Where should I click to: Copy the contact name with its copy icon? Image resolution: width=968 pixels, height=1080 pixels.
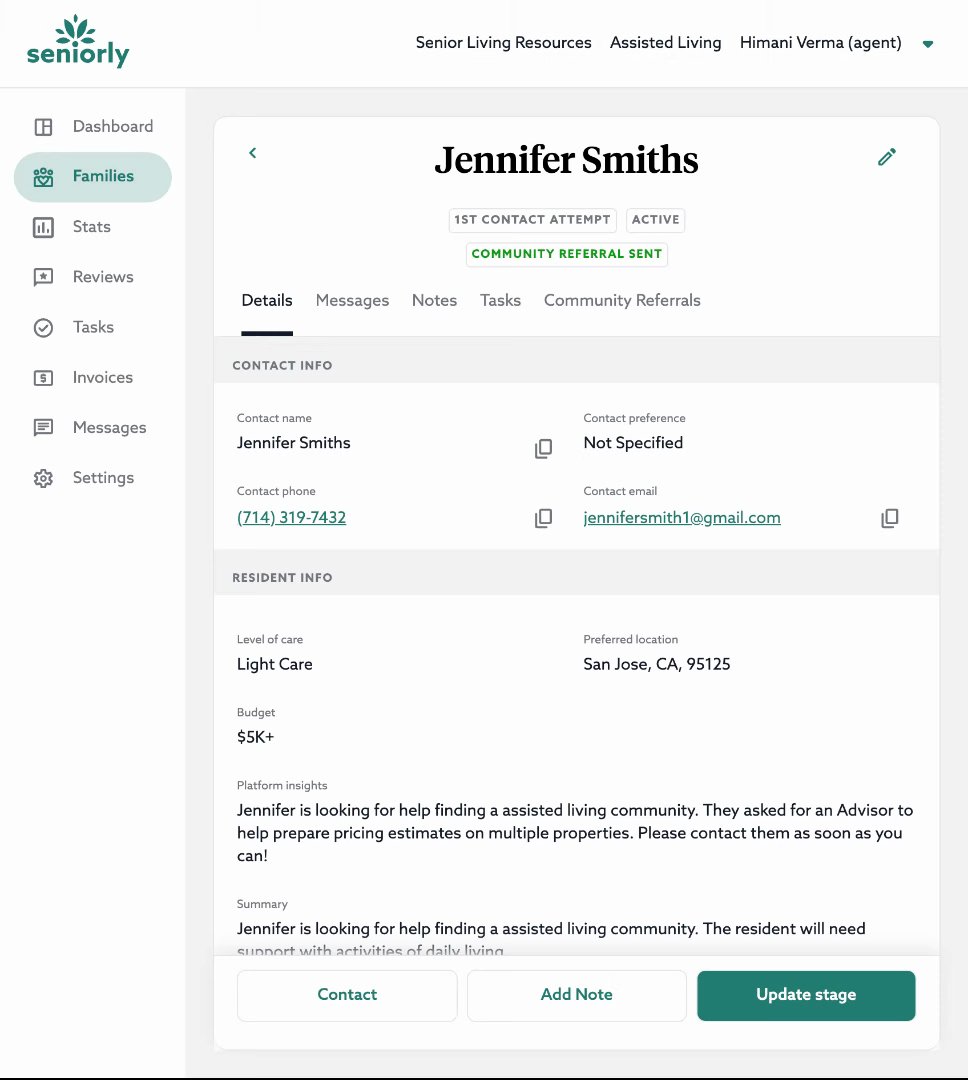coord(543,449)
